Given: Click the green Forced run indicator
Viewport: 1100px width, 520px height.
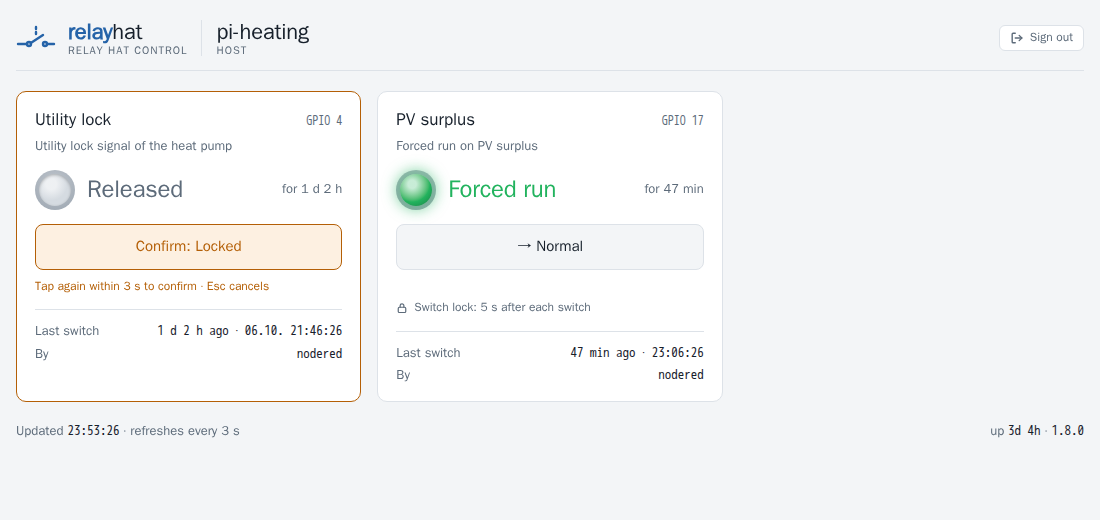Looking at the screenshot, I should (x=416, y=189).
